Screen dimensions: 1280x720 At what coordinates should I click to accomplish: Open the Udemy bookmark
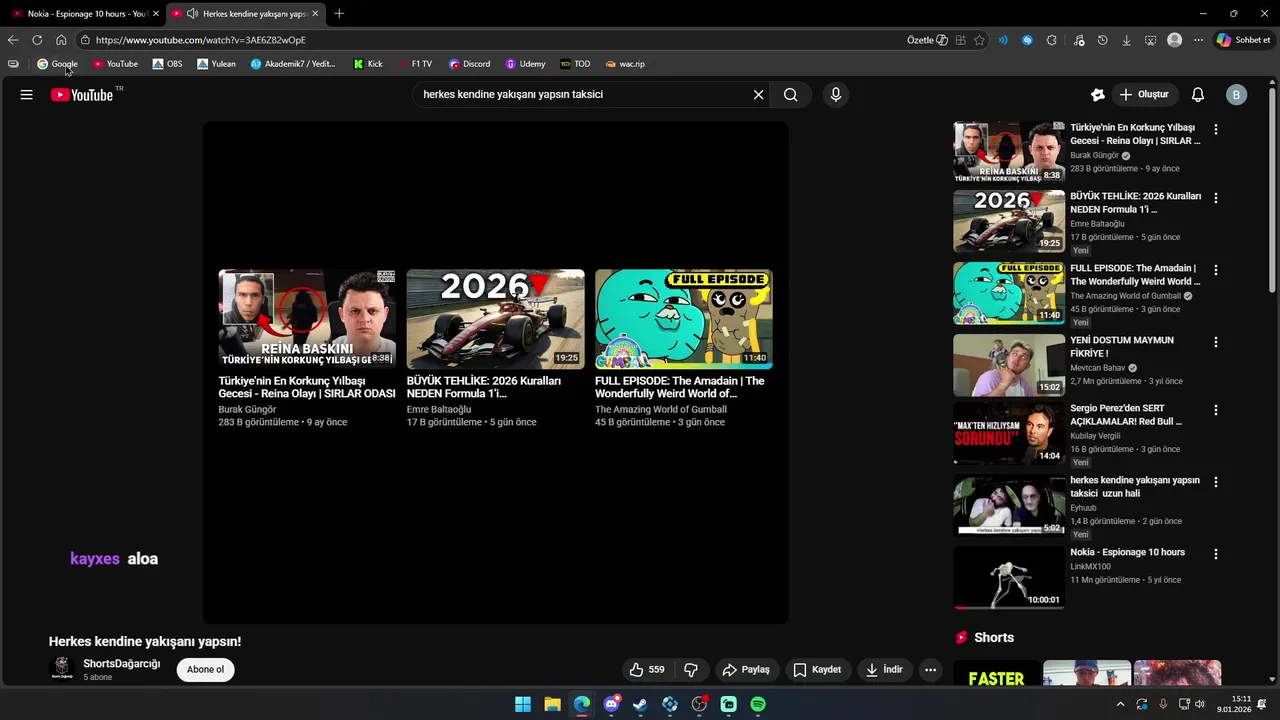[525, 64]
